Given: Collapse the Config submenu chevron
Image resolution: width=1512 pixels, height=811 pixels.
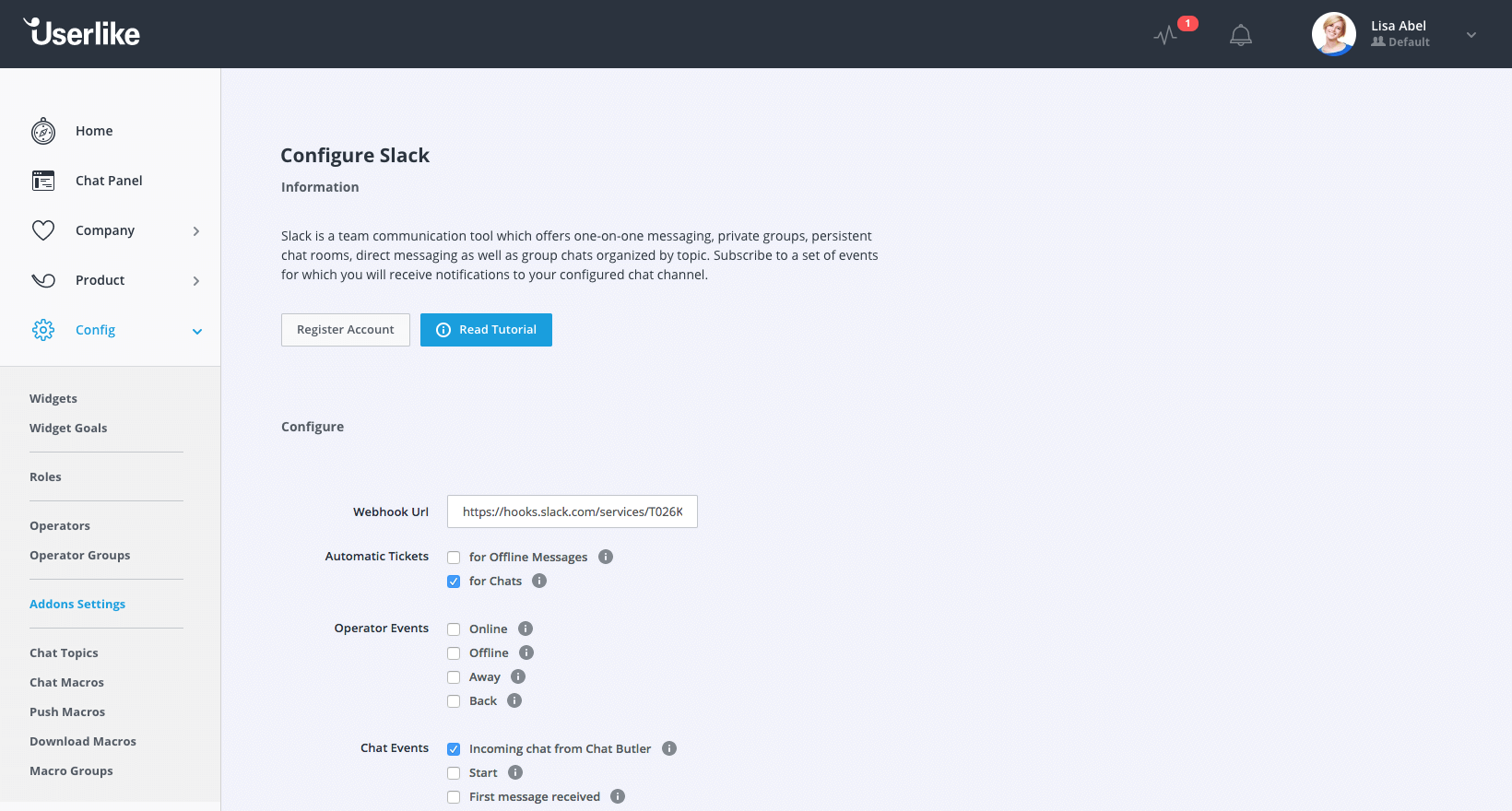Looking at the screenshot, I should pyautogui.click(x=196, y=331).
